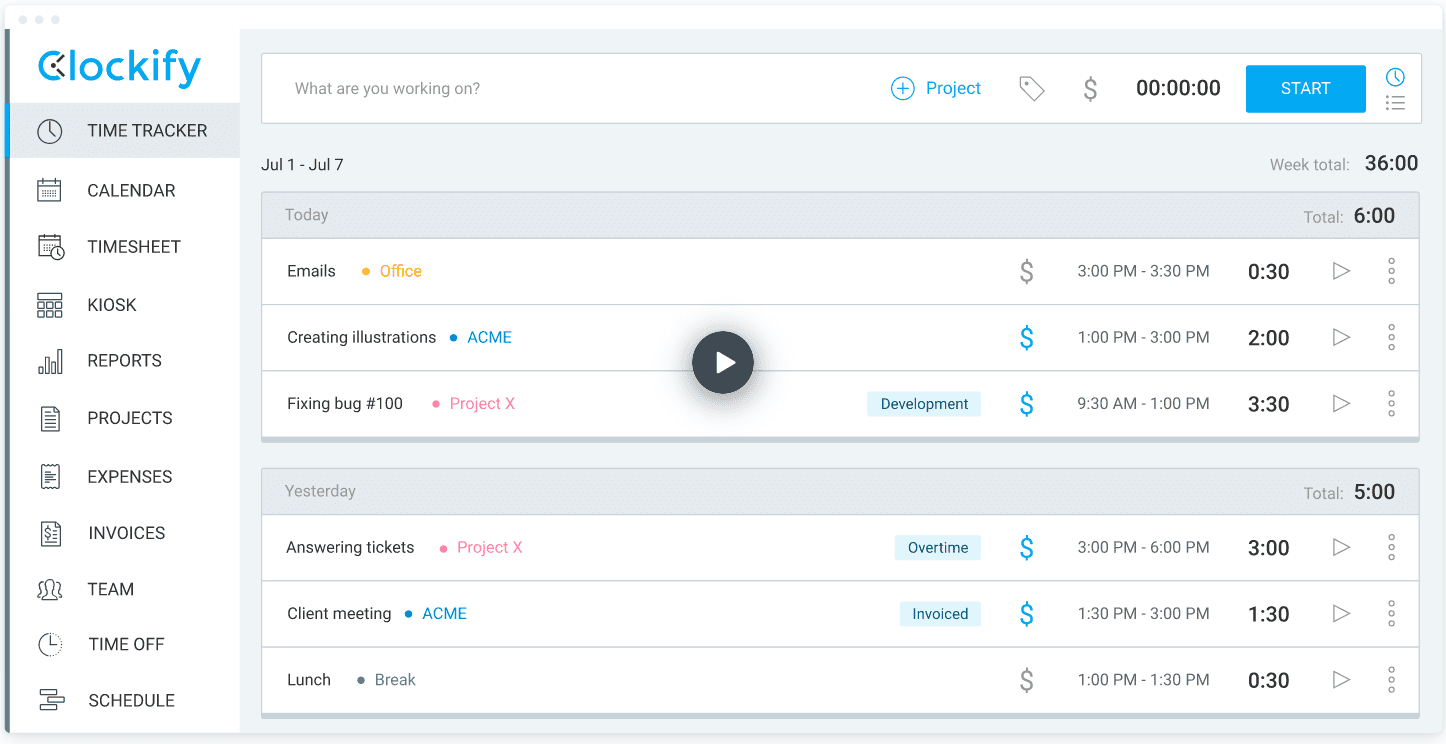Resume timer for the Emails entry

(1340, 271)
